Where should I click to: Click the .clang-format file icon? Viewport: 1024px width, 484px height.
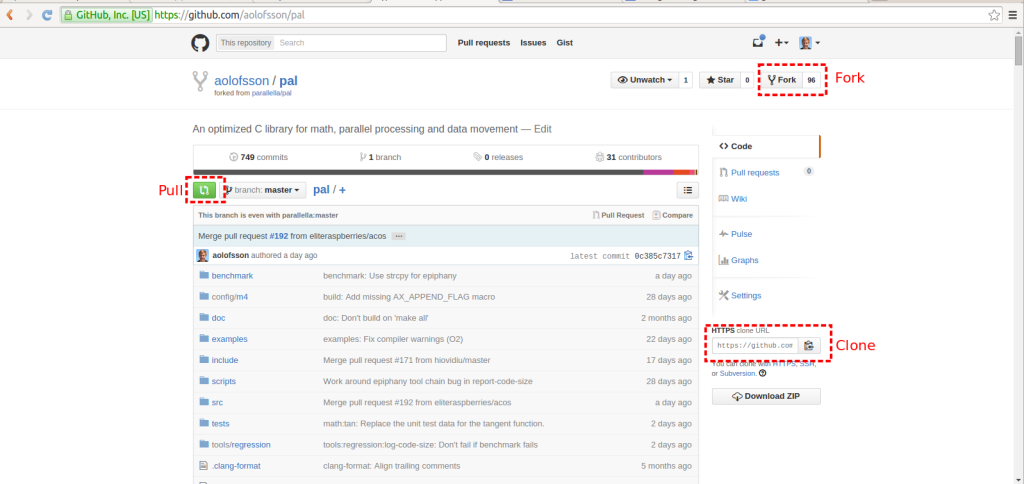tap(203, 466)
